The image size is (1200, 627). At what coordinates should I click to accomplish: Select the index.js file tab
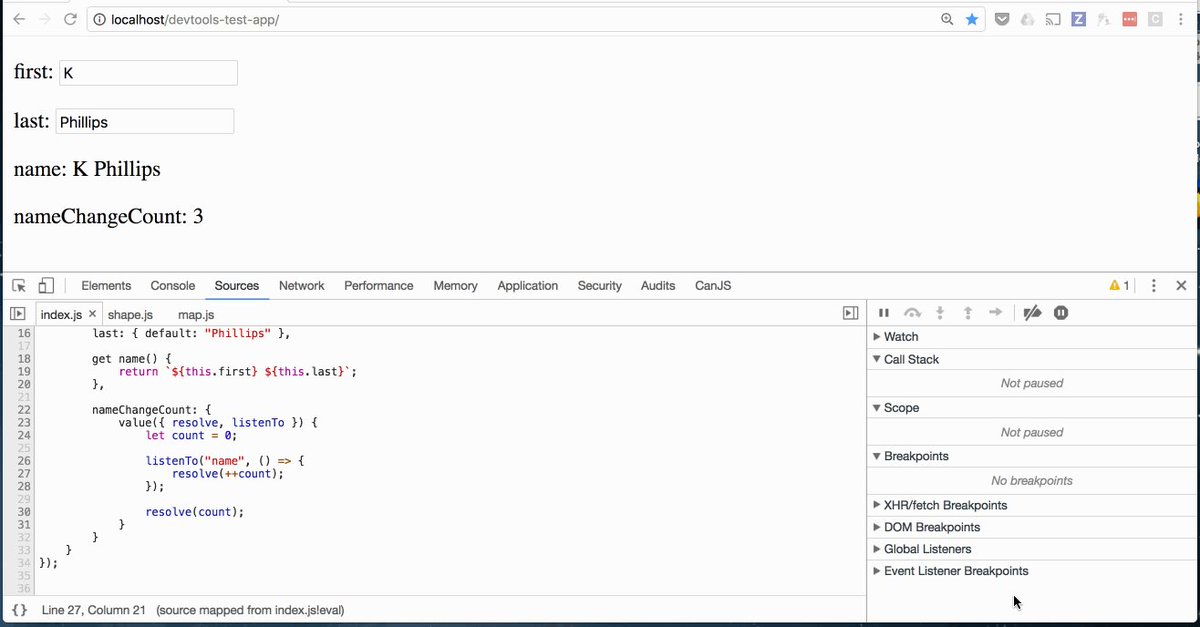(61, 315)
